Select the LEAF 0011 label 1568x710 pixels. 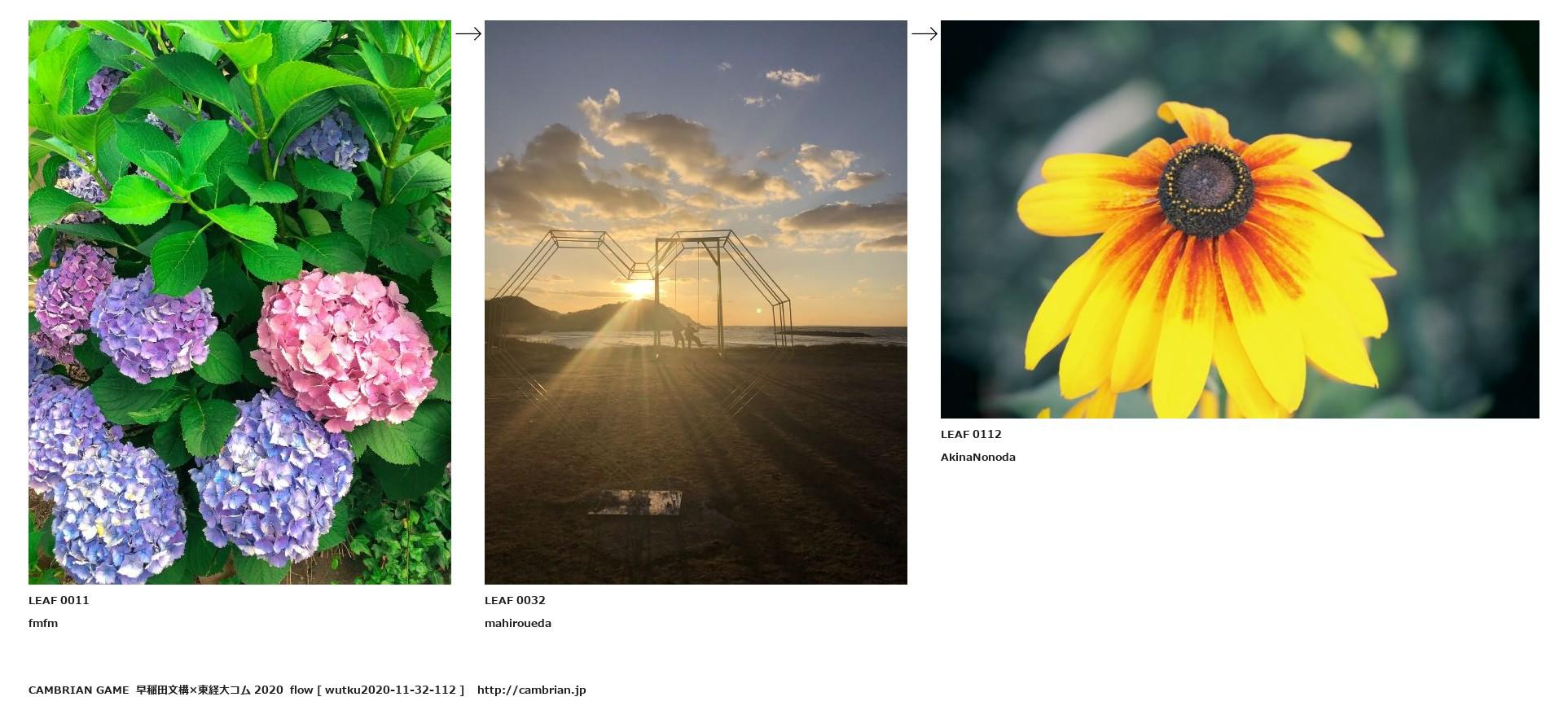point(59,600)
